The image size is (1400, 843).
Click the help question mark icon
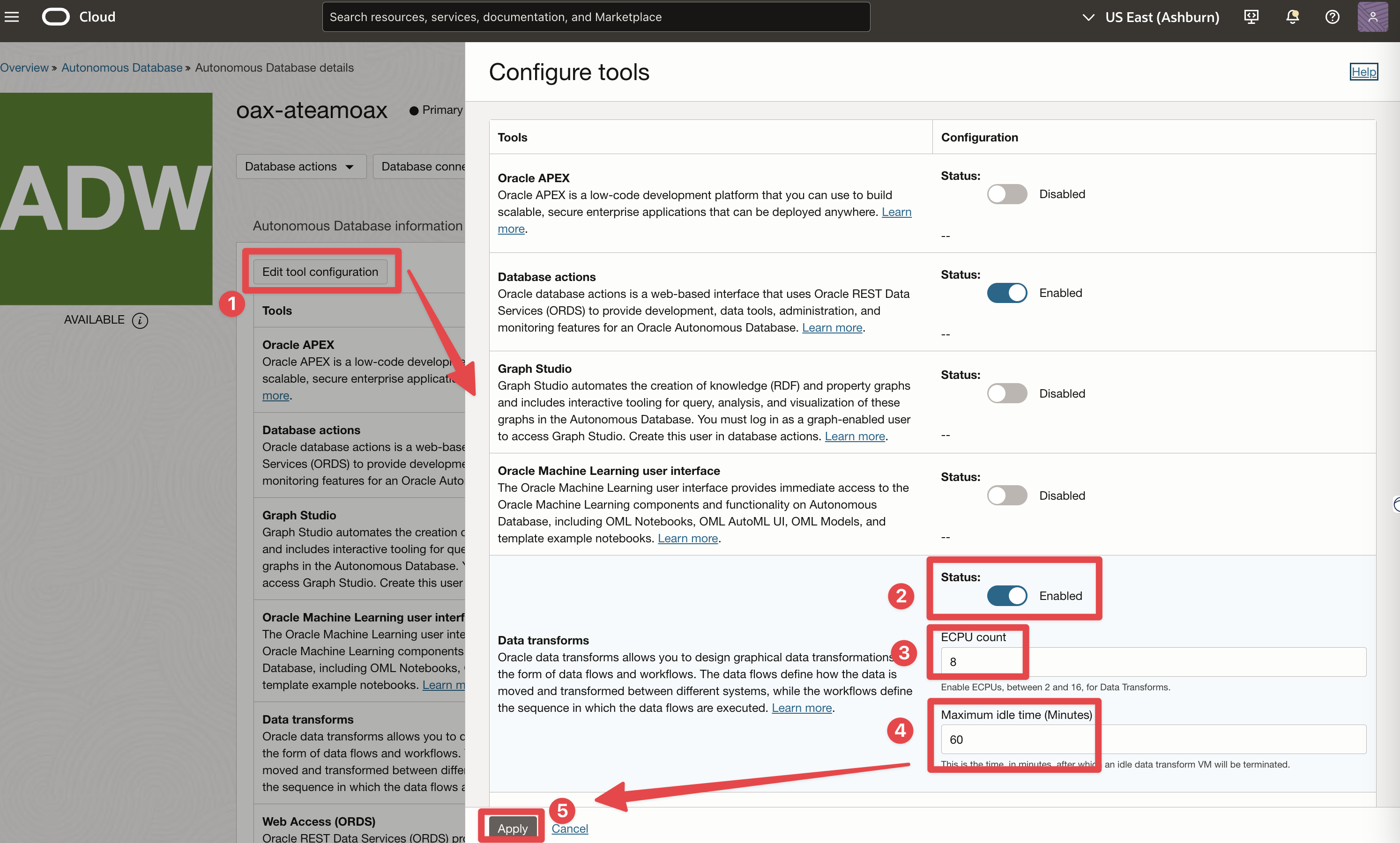click(x=1332, y=17)
